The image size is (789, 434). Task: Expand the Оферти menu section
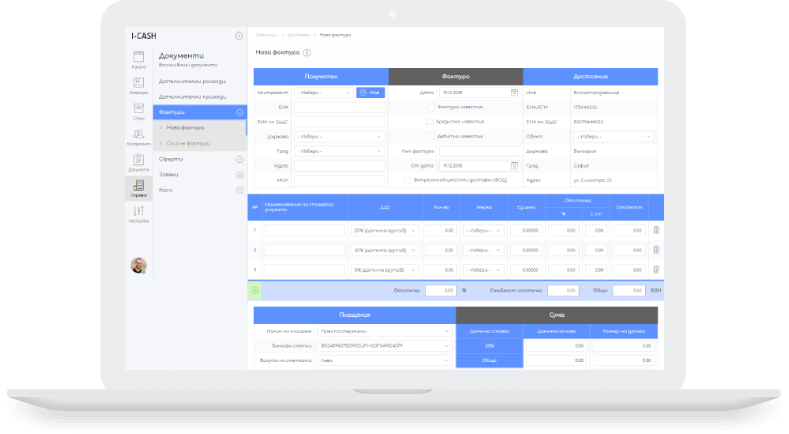tap(239, 159)
